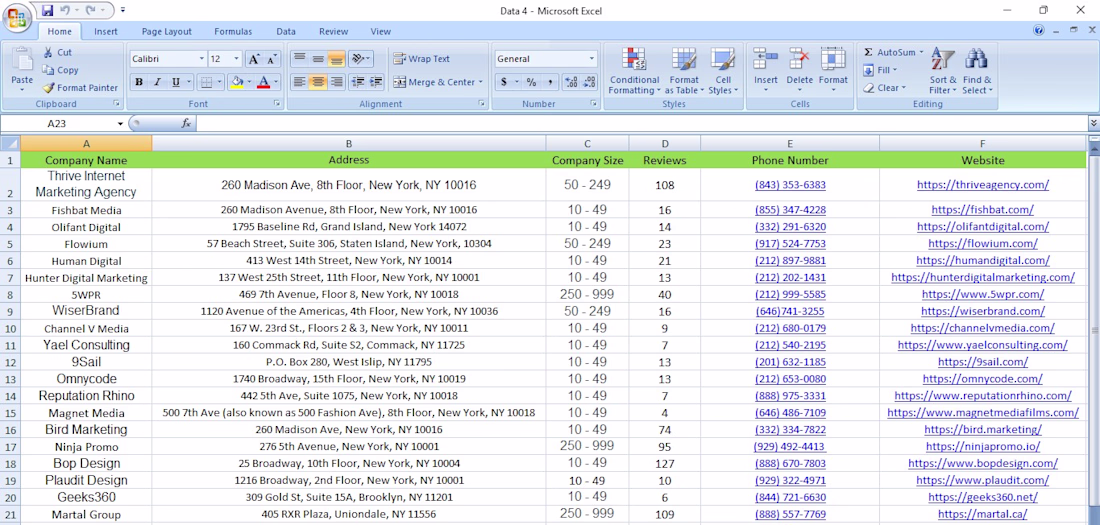This screenshot has height=525, width=1100.
Task: Open the Cells group Format menu
Action: (833, 70)
